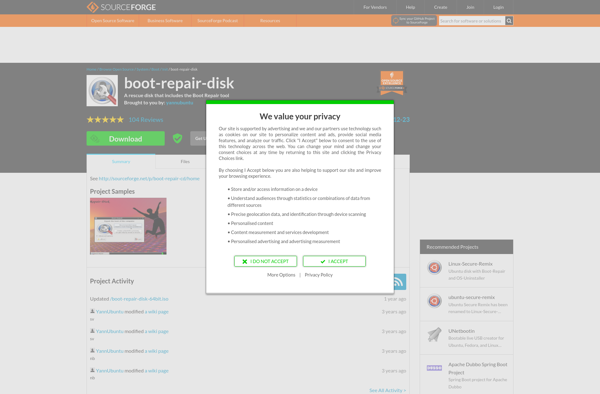Viewport: 600px width, 394px height.
Task: Click the boot-repair-disk heading text
Action: pos(179,83)
